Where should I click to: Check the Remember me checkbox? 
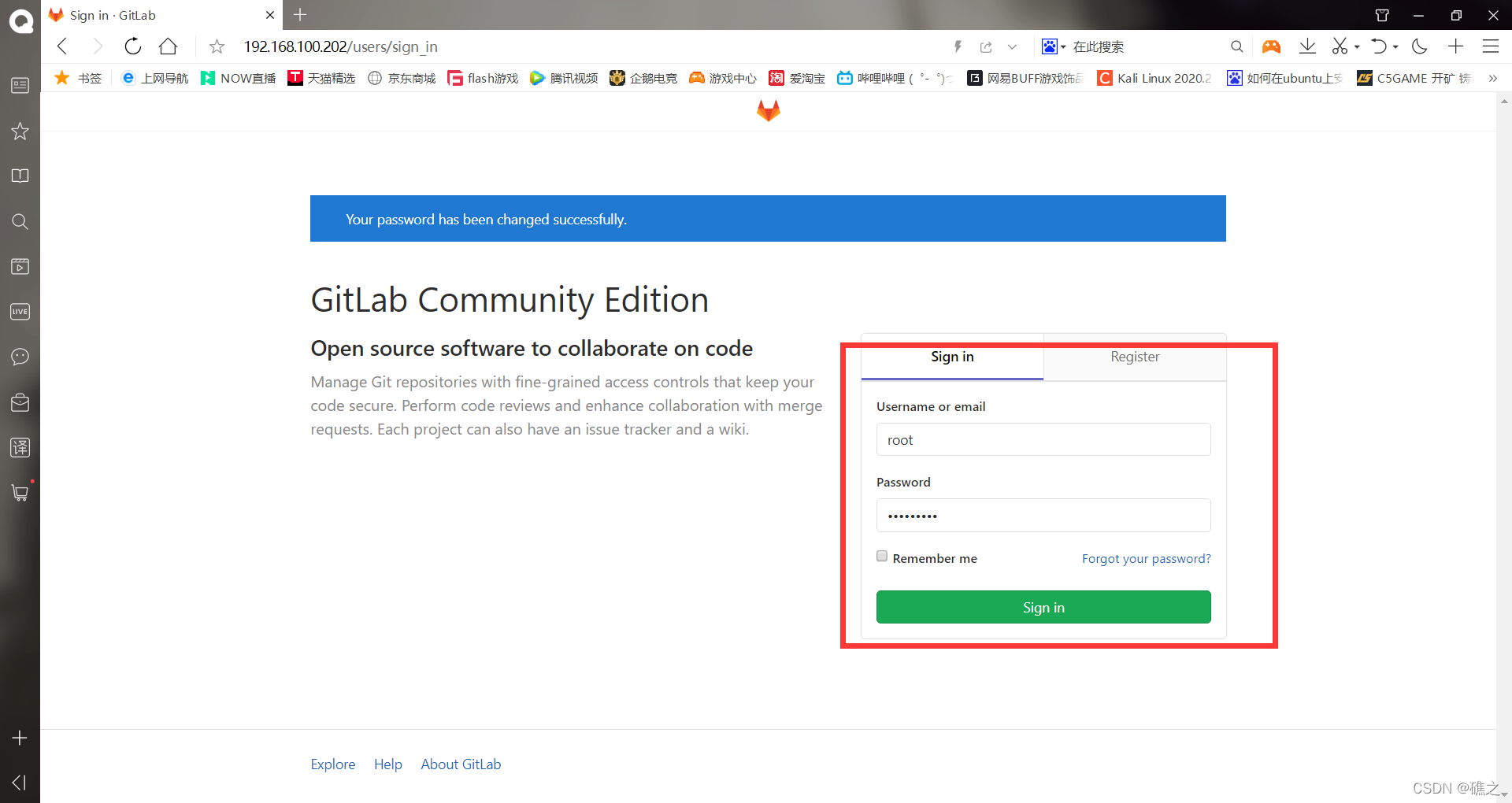click(x=882, y=556)
